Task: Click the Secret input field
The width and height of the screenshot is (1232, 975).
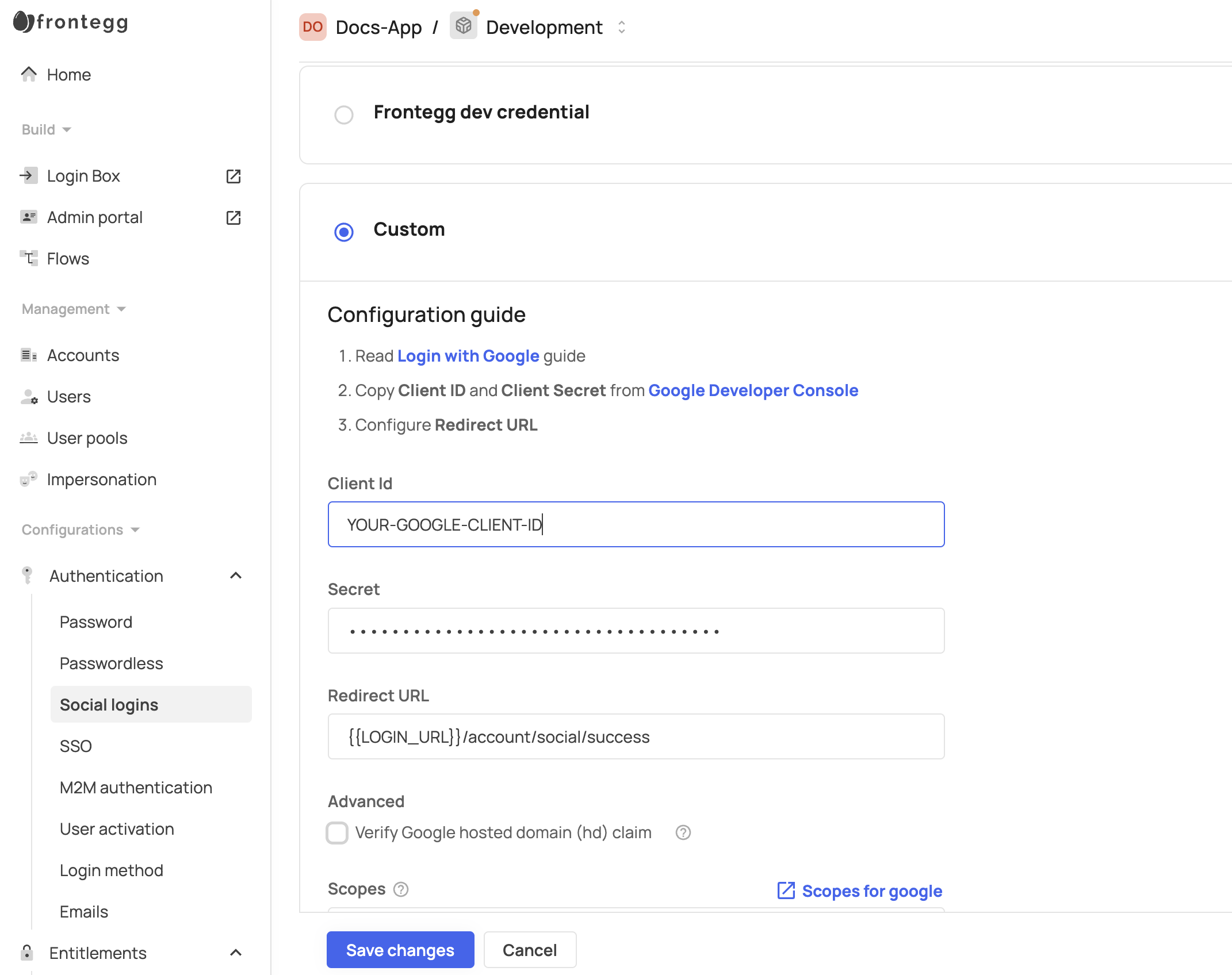Action: tap(636, 631)
